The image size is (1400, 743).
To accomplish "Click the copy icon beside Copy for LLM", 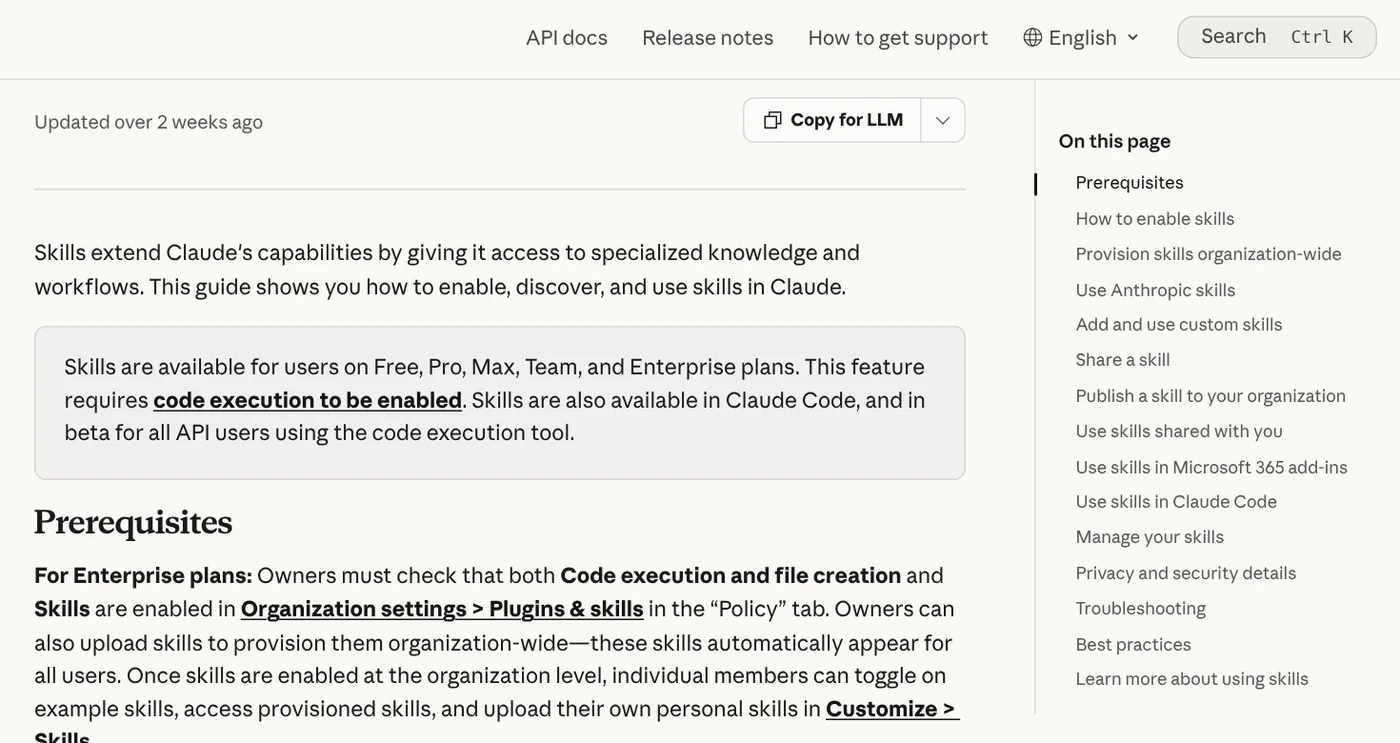I will tap(772, 120).
